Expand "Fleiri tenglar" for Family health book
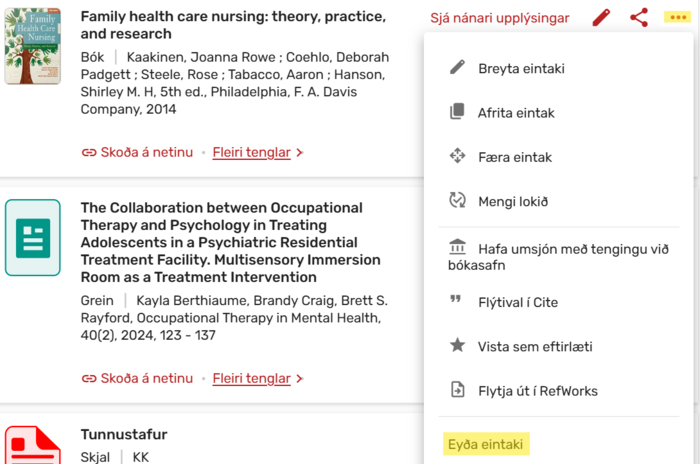Screen dimensions: 700x464 [x=257, y=152]
